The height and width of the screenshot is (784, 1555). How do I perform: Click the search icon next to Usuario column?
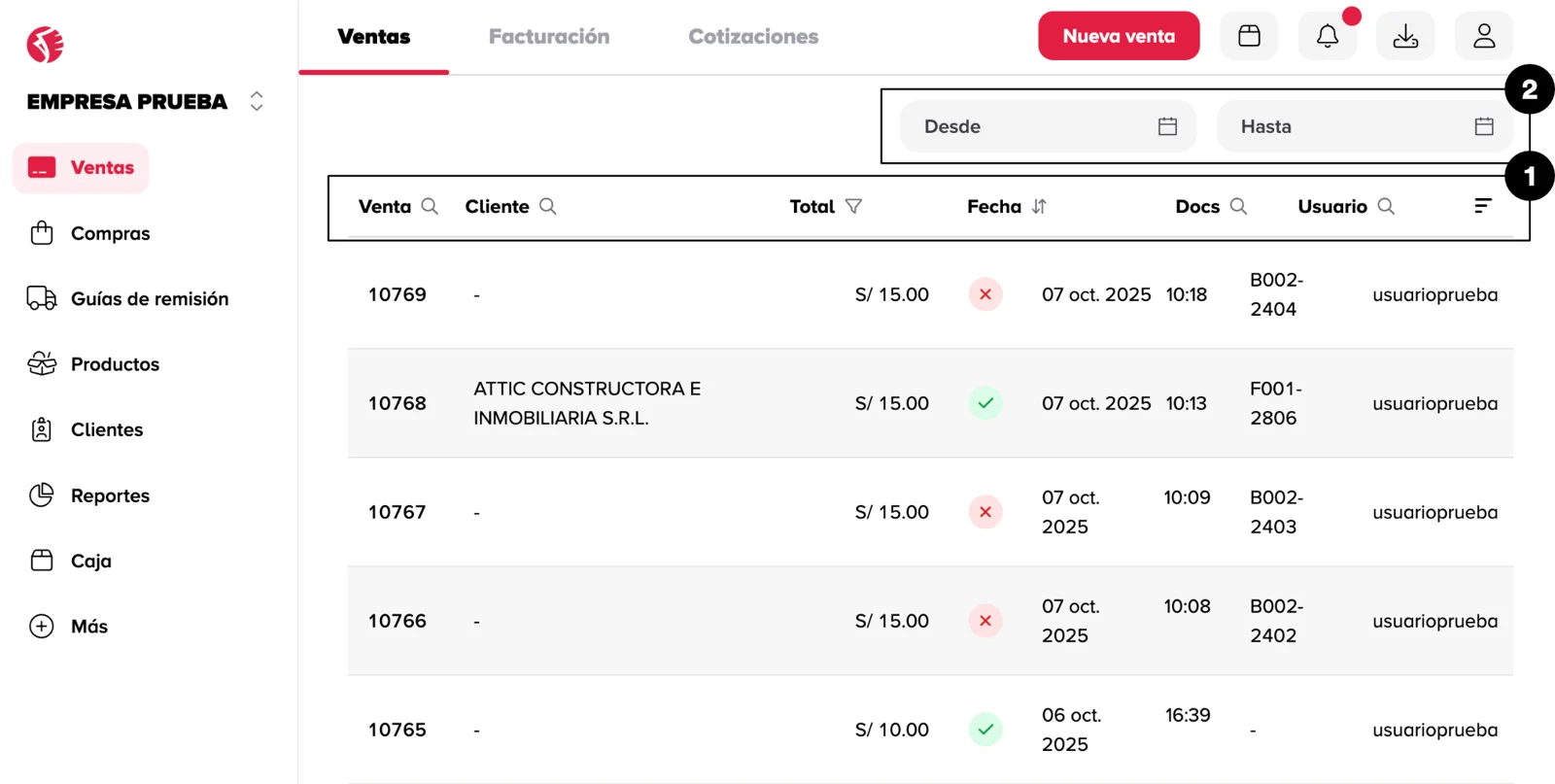click(x=1386, y=206)
